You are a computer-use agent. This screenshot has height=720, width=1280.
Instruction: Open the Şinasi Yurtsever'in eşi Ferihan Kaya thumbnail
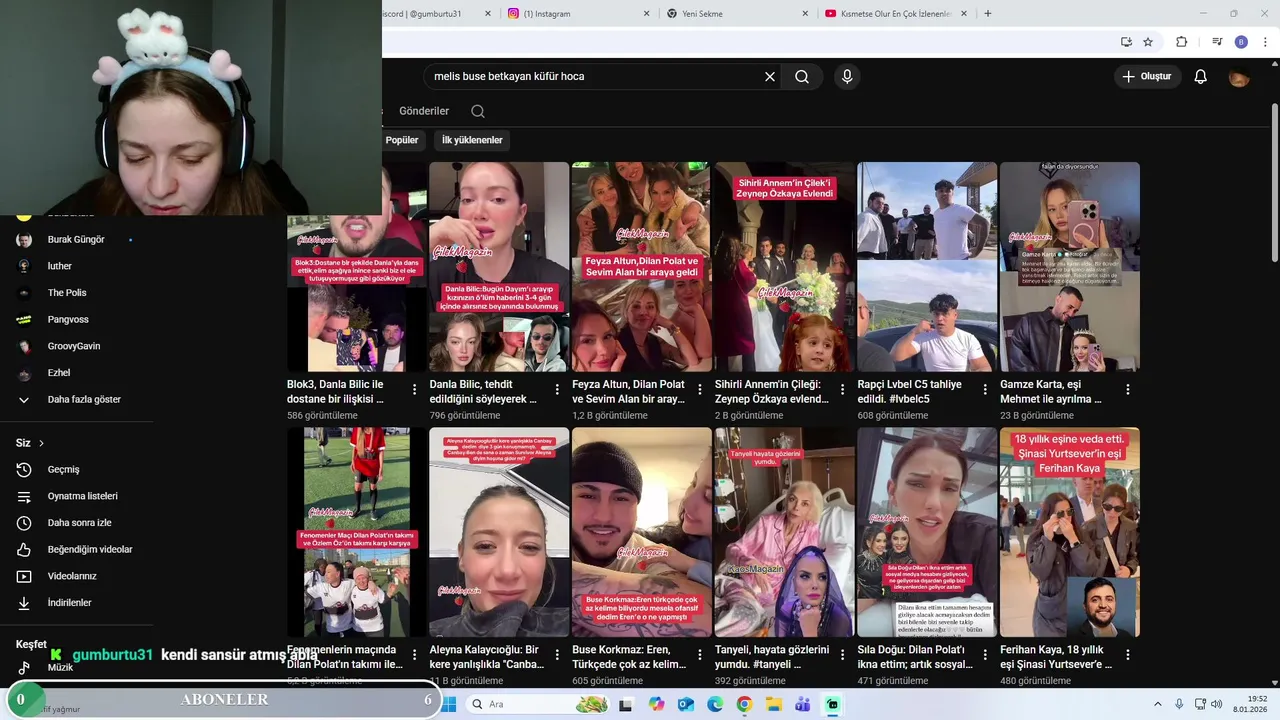tap(1070, 532)
